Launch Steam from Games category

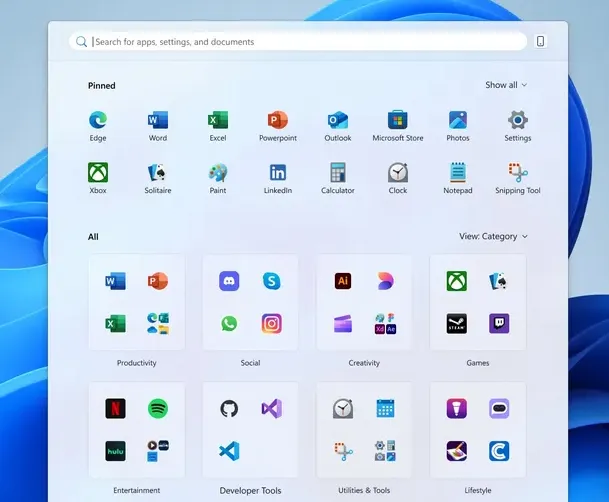[x=457, y=323]
